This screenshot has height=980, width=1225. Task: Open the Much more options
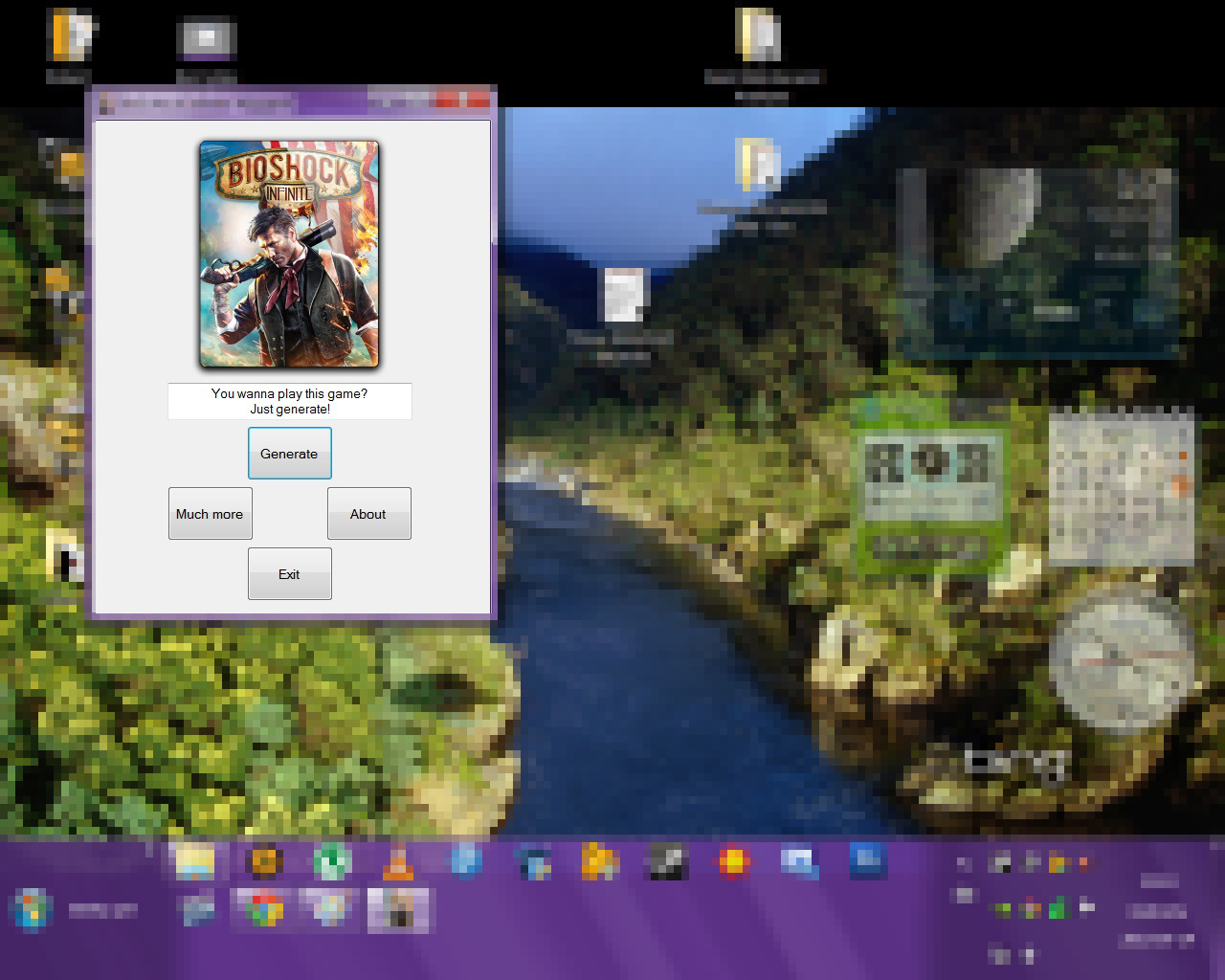(210, 514)
